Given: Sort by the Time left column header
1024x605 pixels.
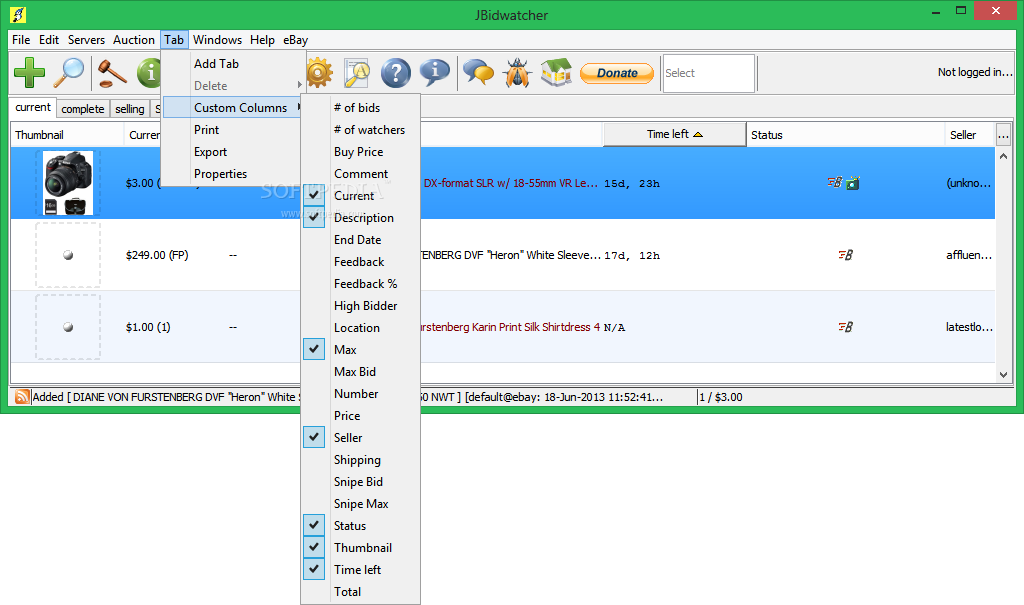Looking at the screenshot, I should (675, 134).
